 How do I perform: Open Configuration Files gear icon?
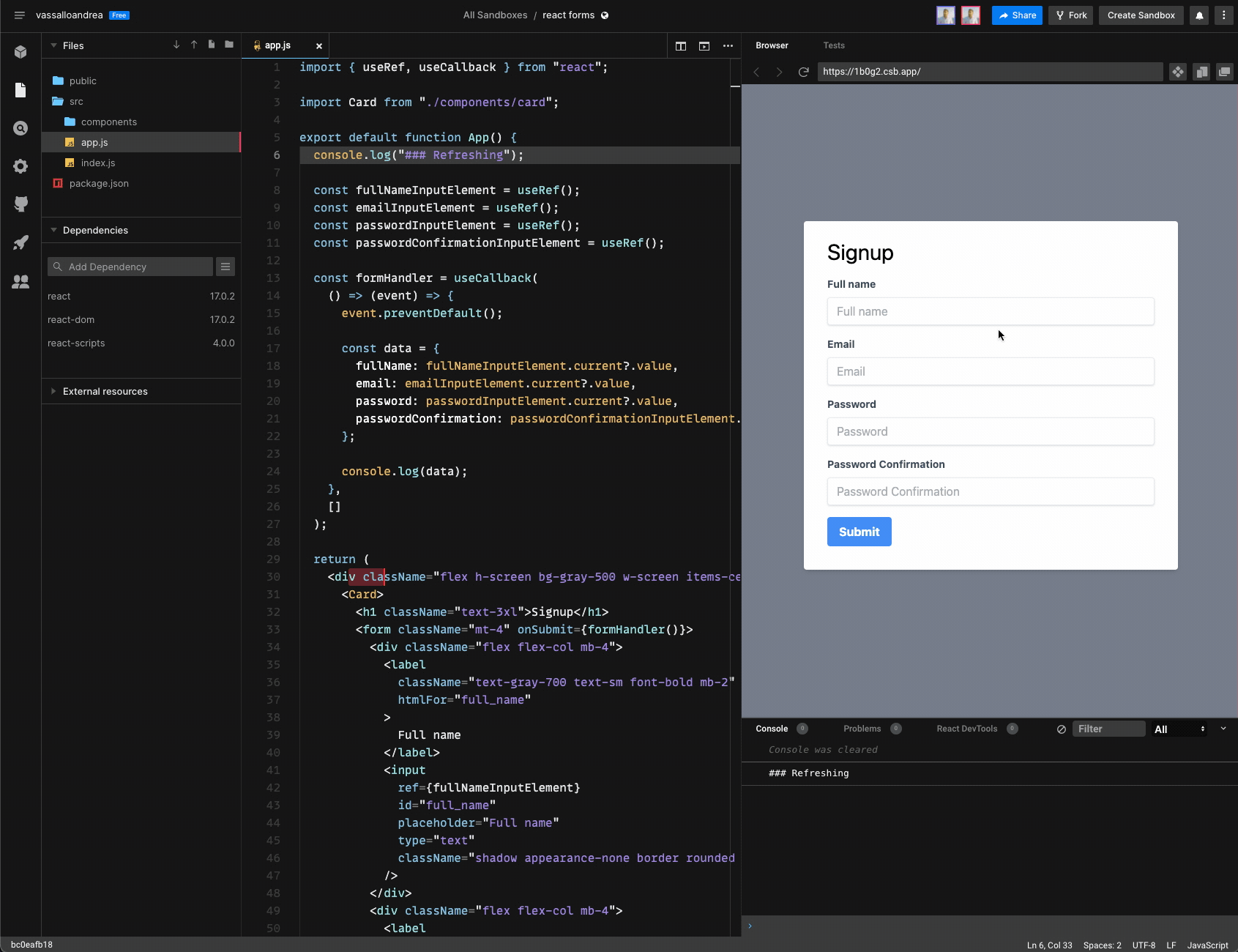[20, 166]
